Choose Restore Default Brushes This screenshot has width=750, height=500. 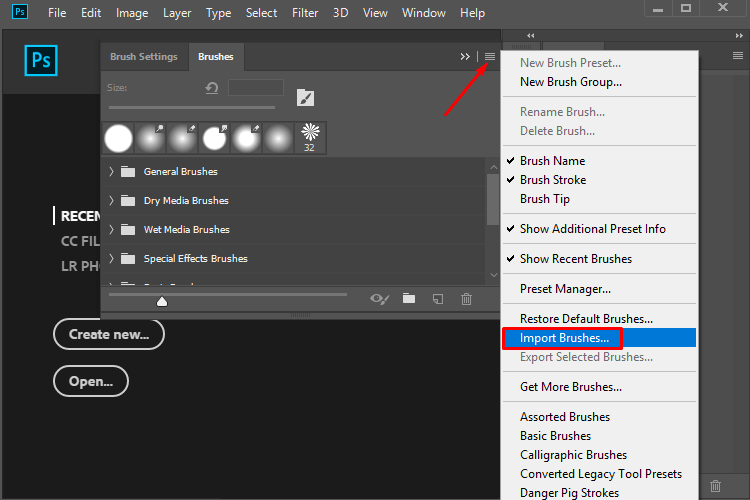point(599,319)
